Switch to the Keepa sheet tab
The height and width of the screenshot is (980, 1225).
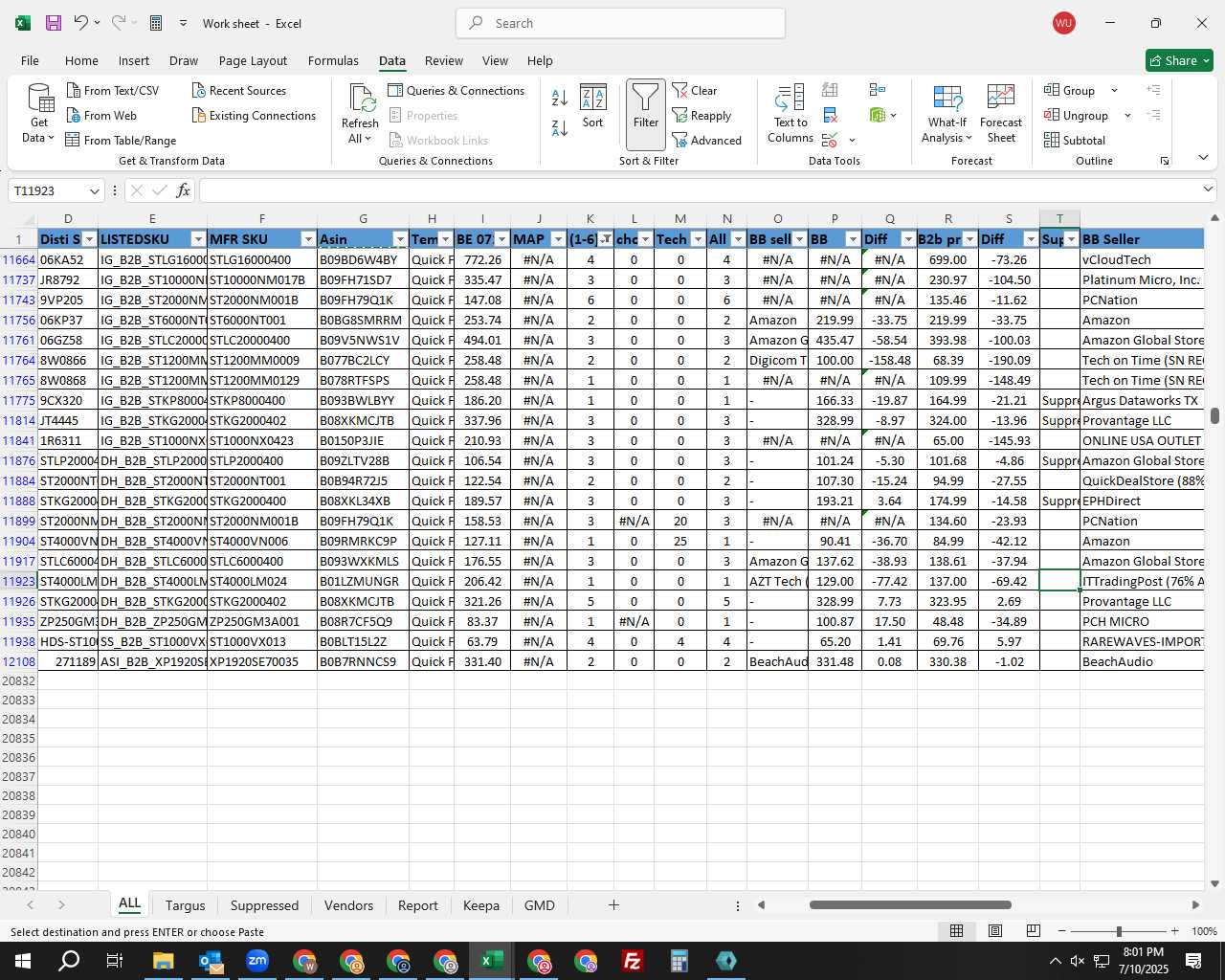pos(480,905)
